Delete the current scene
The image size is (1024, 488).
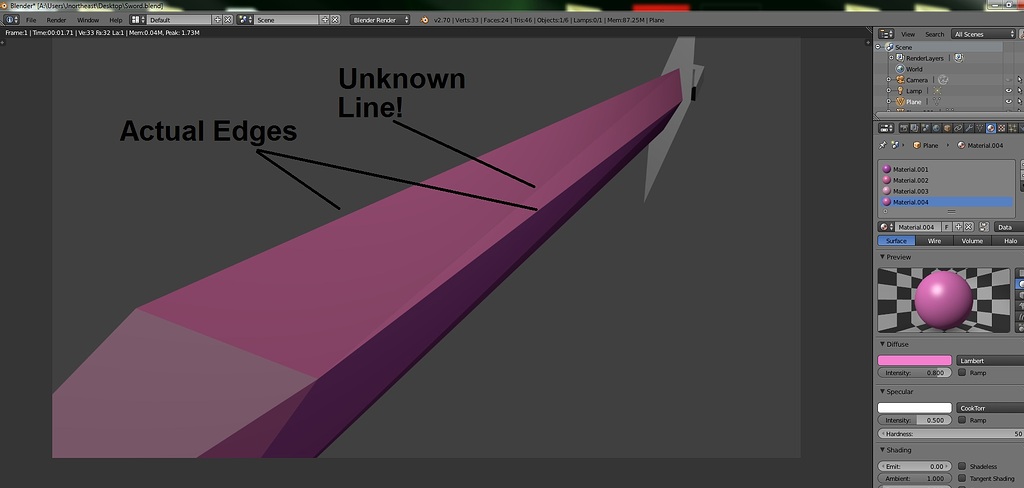(x=335, y=20)
